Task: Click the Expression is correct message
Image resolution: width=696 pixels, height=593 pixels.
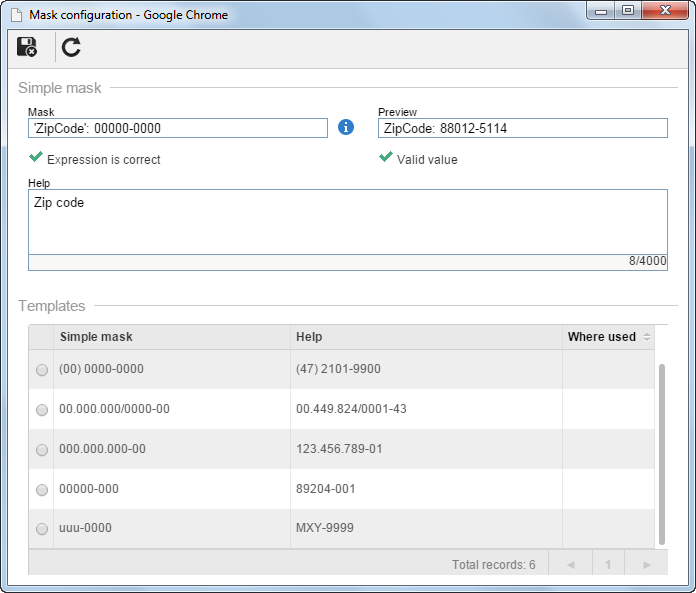Action: coord(103,160)
